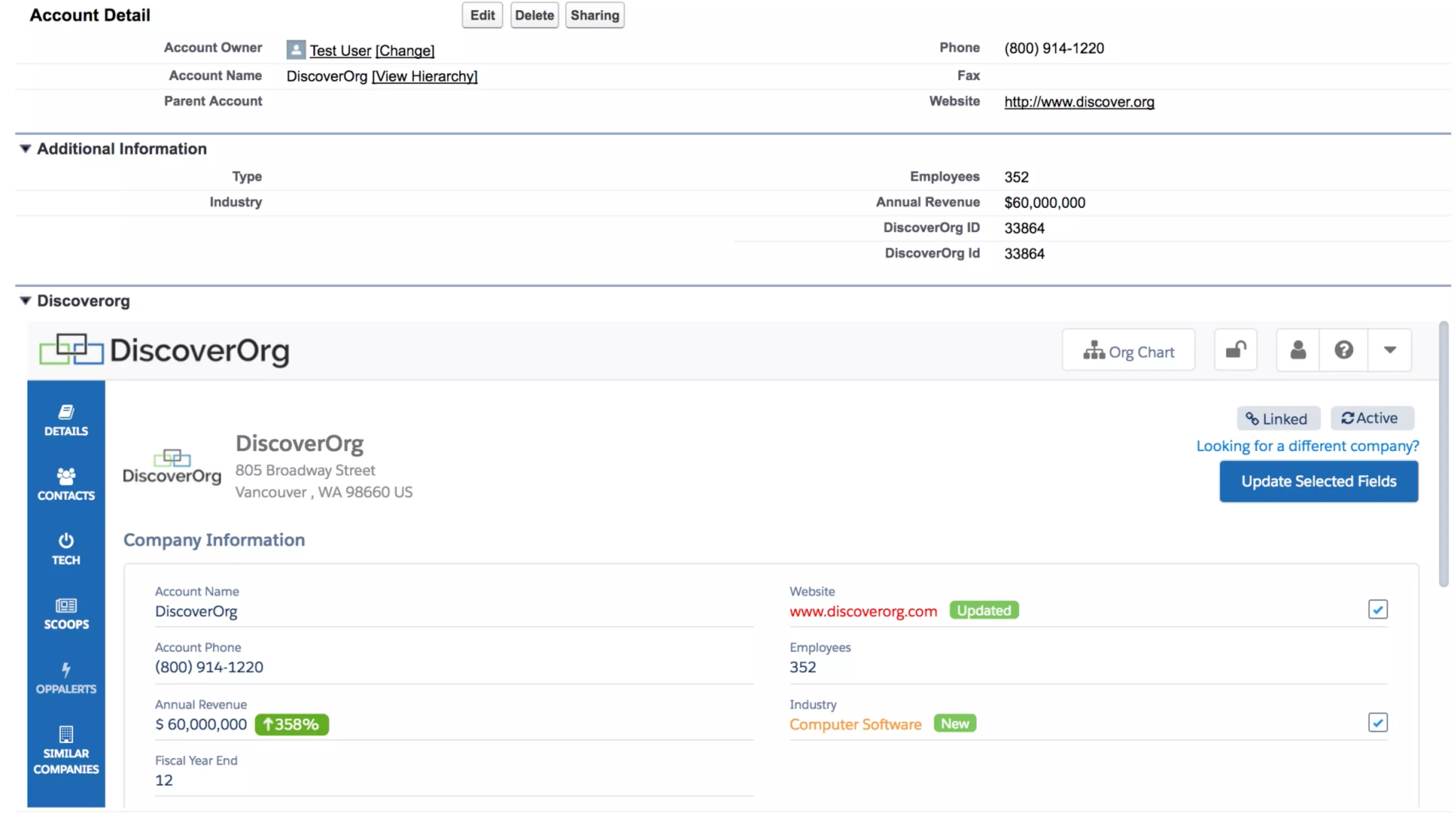Open the caret dropdown beside help icon
The image size is (1456, 814).
(x=1390, y=350)
